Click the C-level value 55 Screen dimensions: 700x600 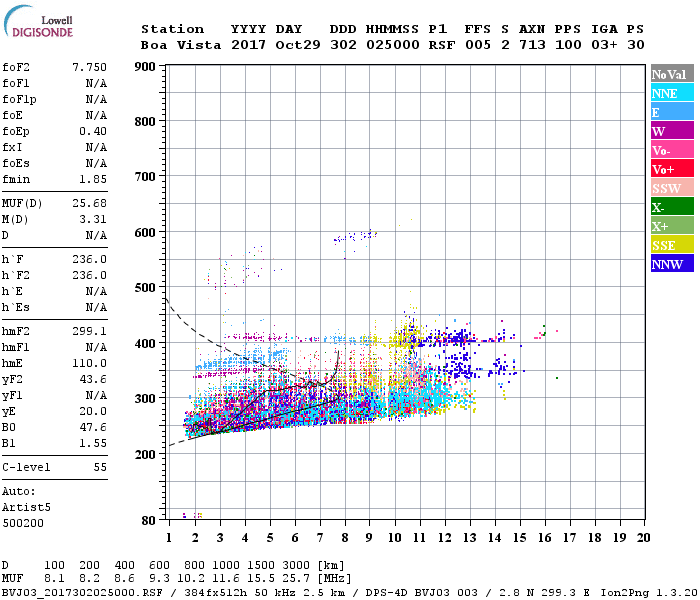(x=100, y=467)
